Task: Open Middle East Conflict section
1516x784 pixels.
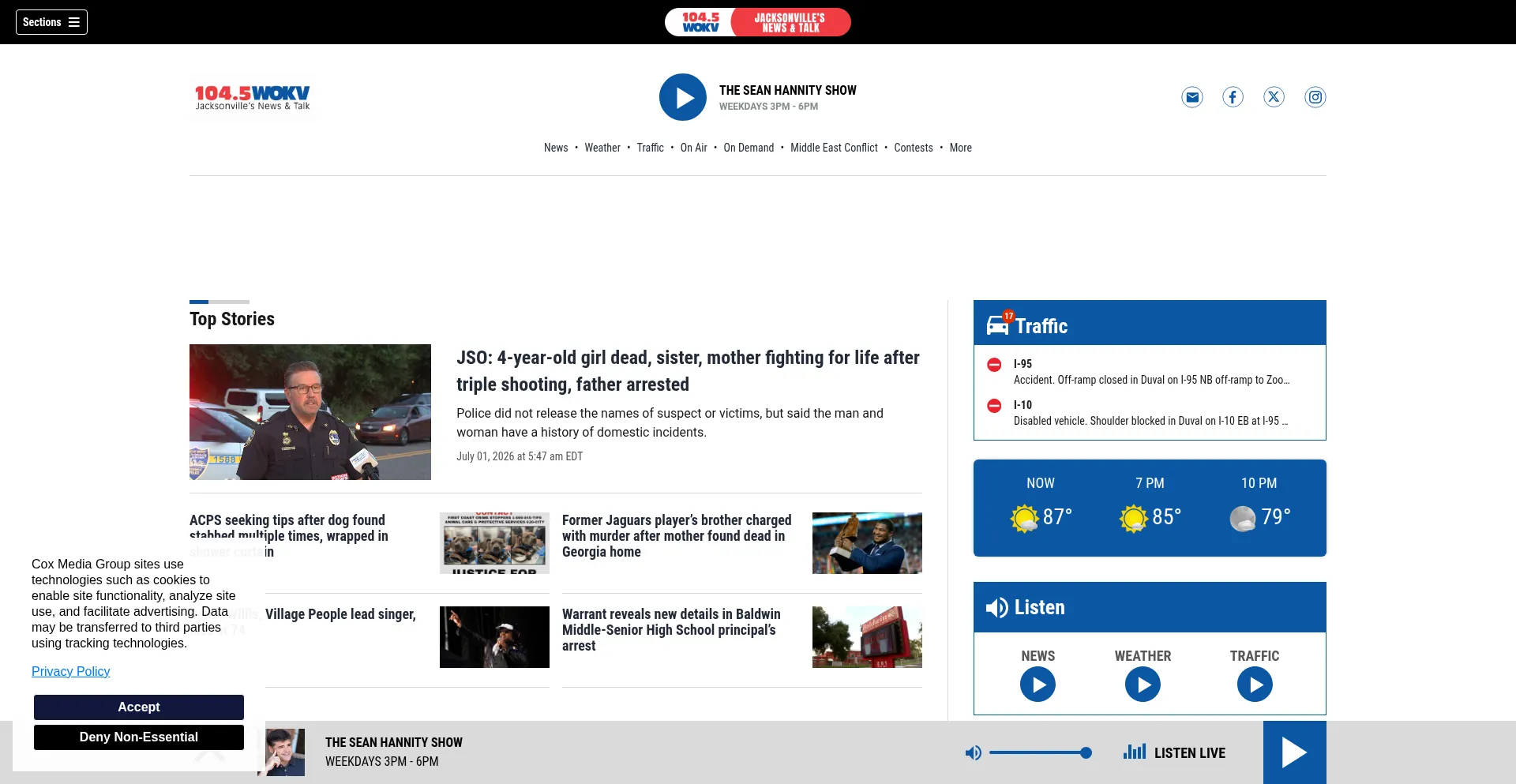Action: [x=834, y=148]
